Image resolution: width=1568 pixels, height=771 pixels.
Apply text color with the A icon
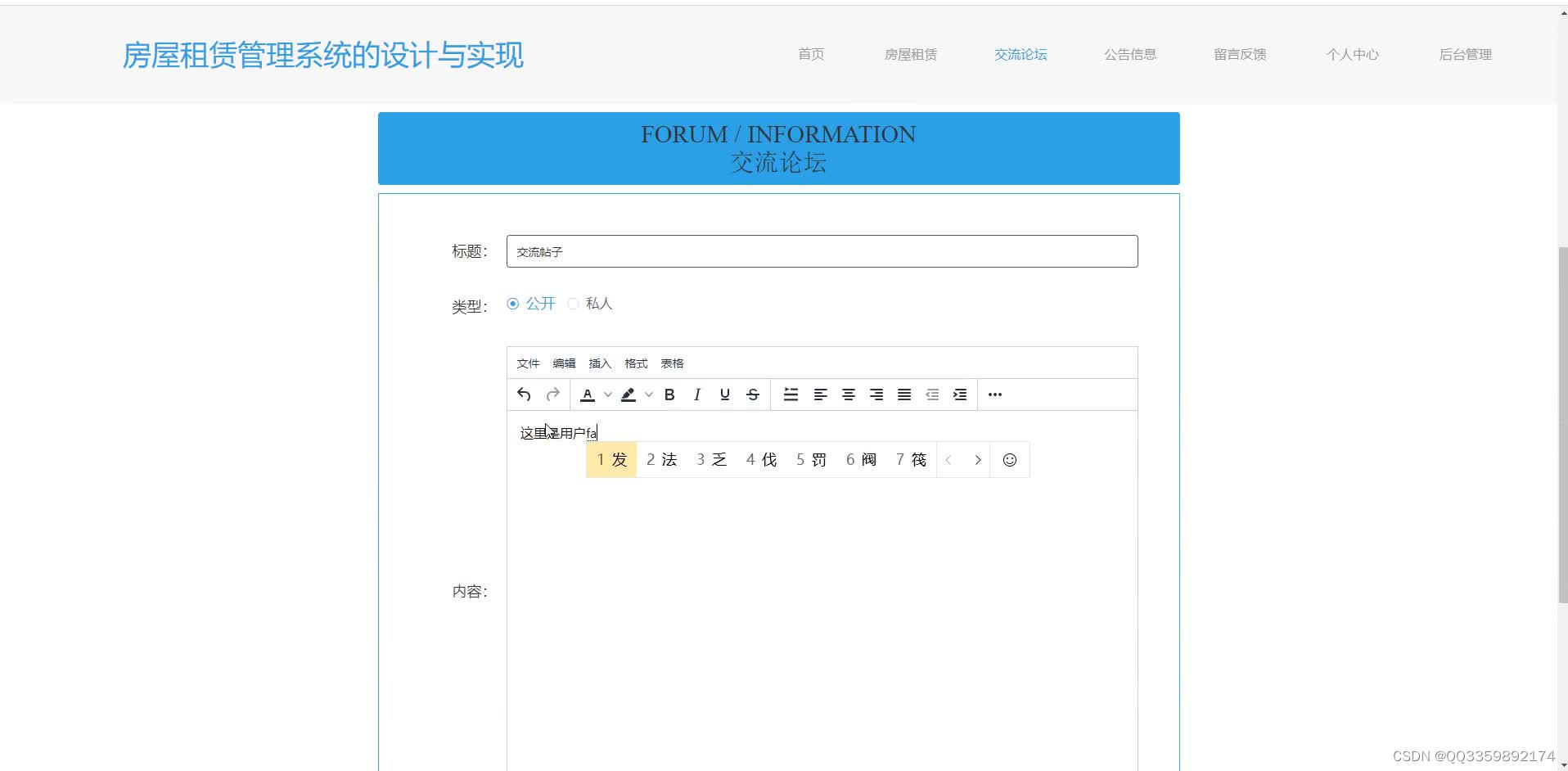click(588, 395)
